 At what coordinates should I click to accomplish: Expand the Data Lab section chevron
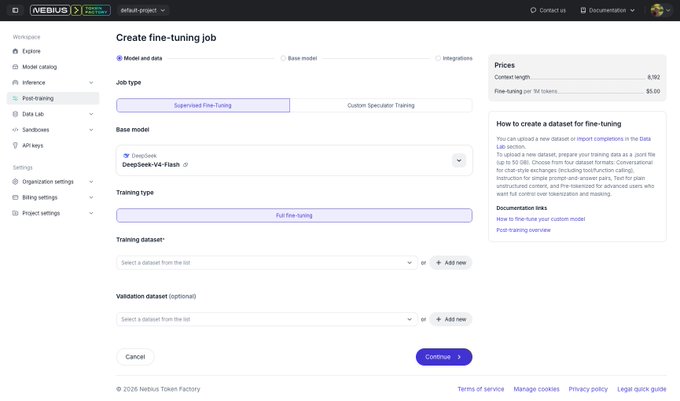(91, 114)
